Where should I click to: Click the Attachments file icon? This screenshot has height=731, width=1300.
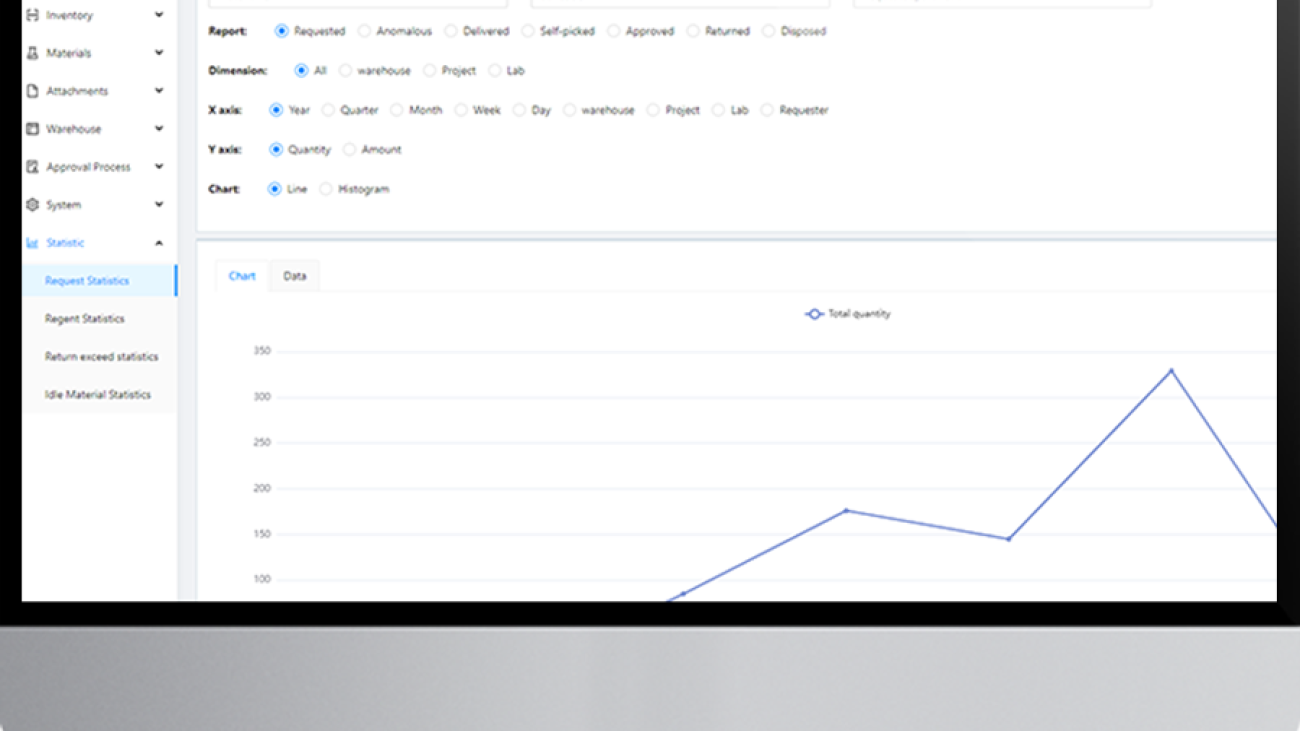[32, 91]
